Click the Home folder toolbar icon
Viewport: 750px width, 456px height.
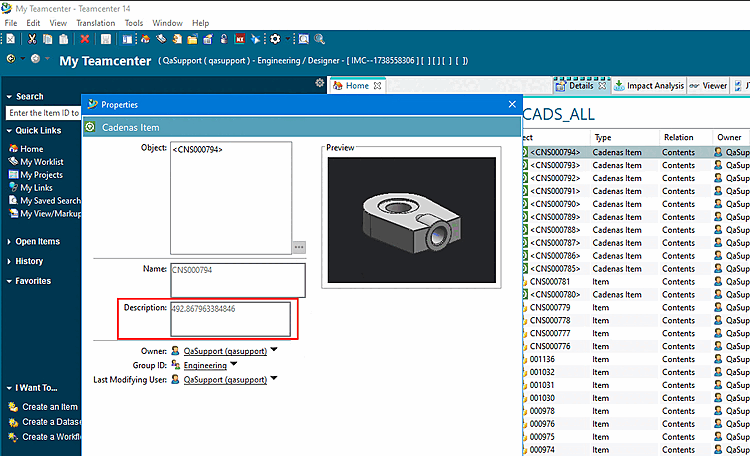click(x=145, y=39)
